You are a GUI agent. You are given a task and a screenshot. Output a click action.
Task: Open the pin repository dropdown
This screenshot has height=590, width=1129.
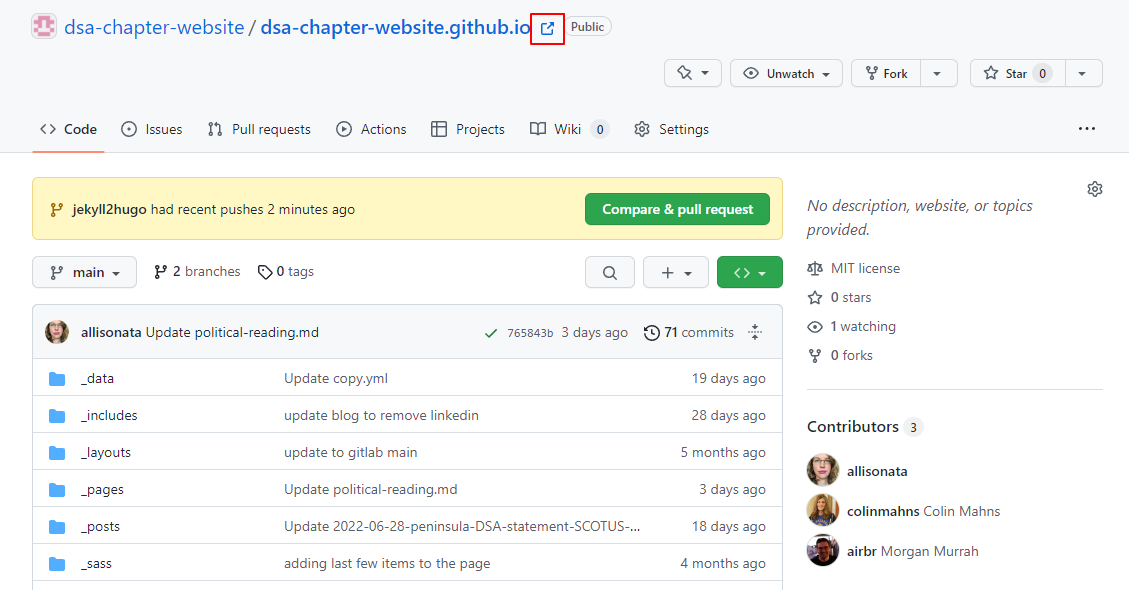[x=693, y=73]
